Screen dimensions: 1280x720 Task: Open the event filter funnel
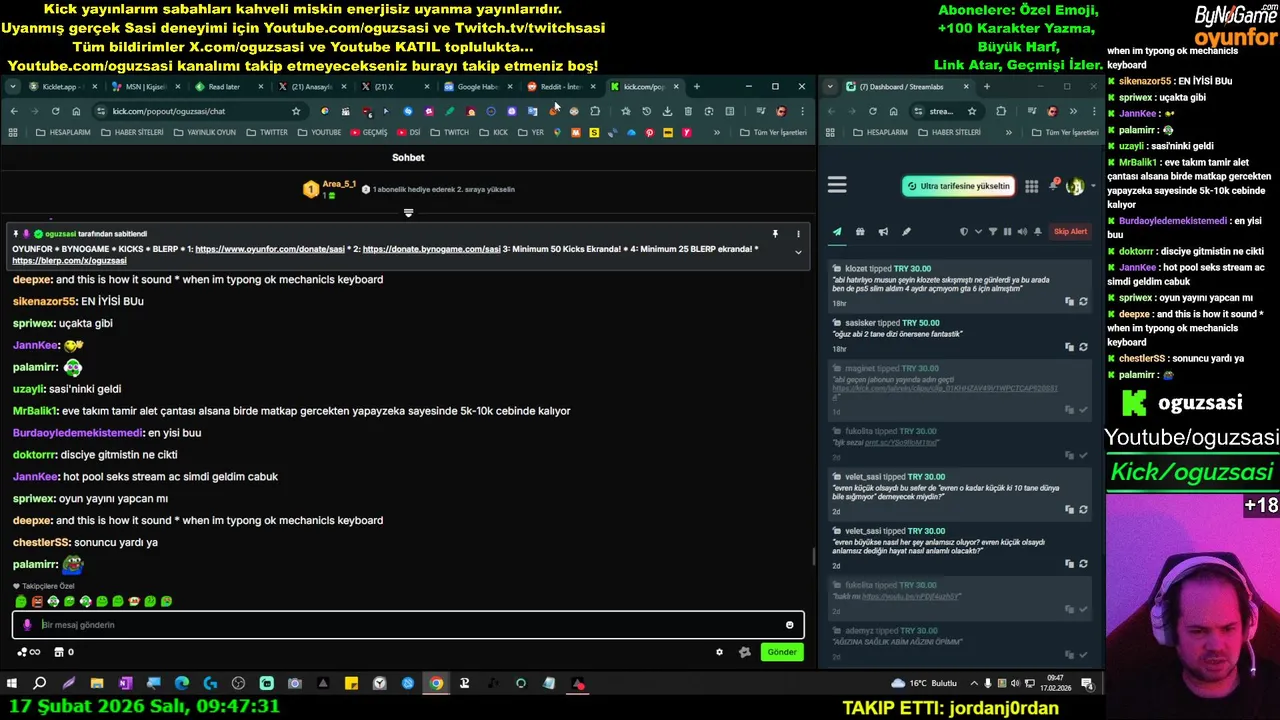coord(993,232)
